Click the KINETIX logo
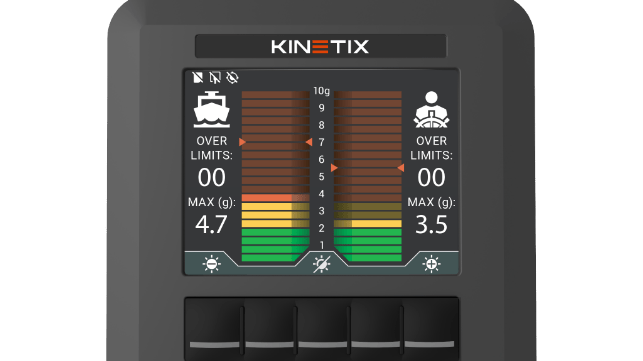 tap(320, 46)
